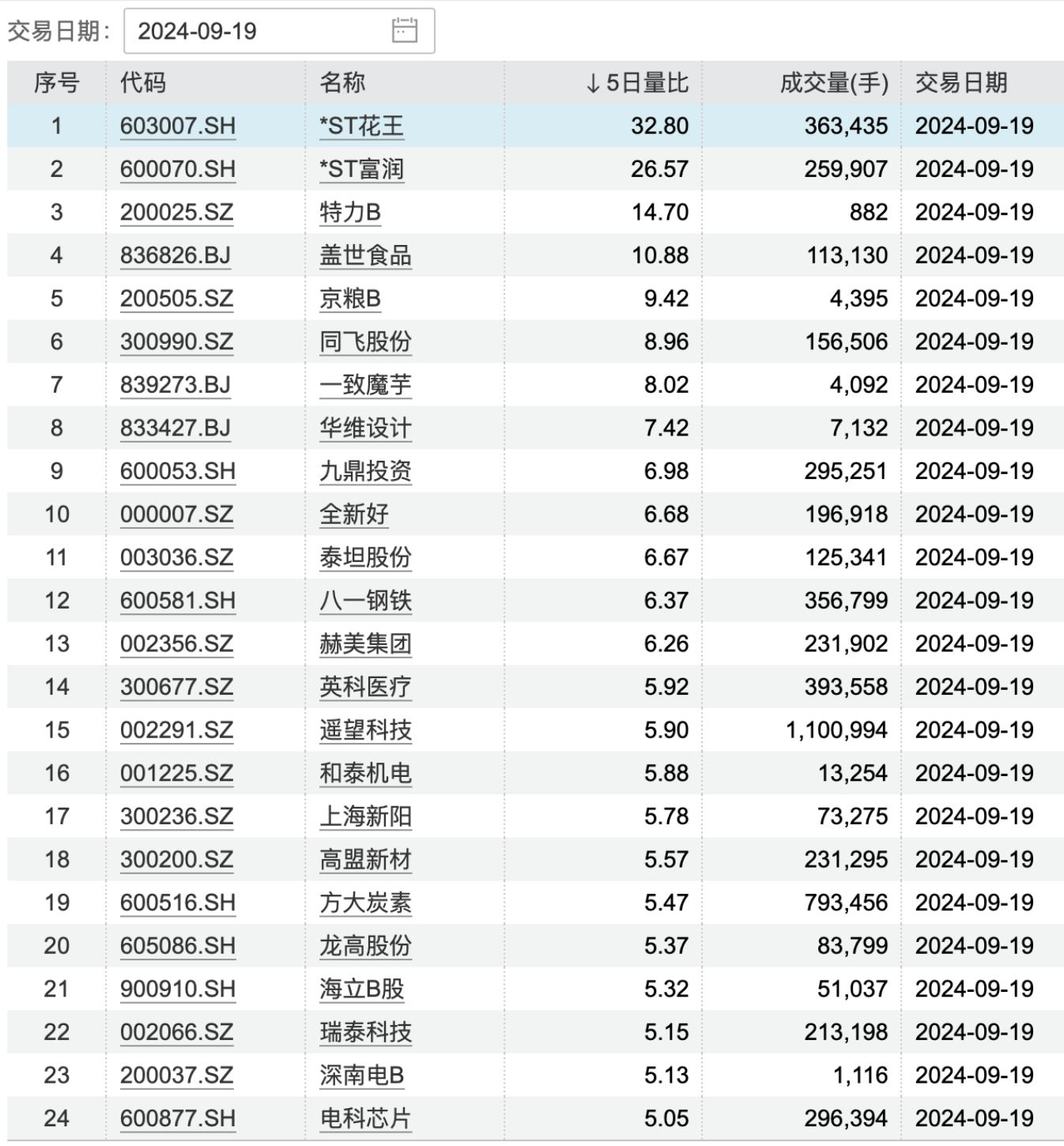Open stock code 600877.SH
This screenshot has width=1064, height=1146.
coord(178,1118)
